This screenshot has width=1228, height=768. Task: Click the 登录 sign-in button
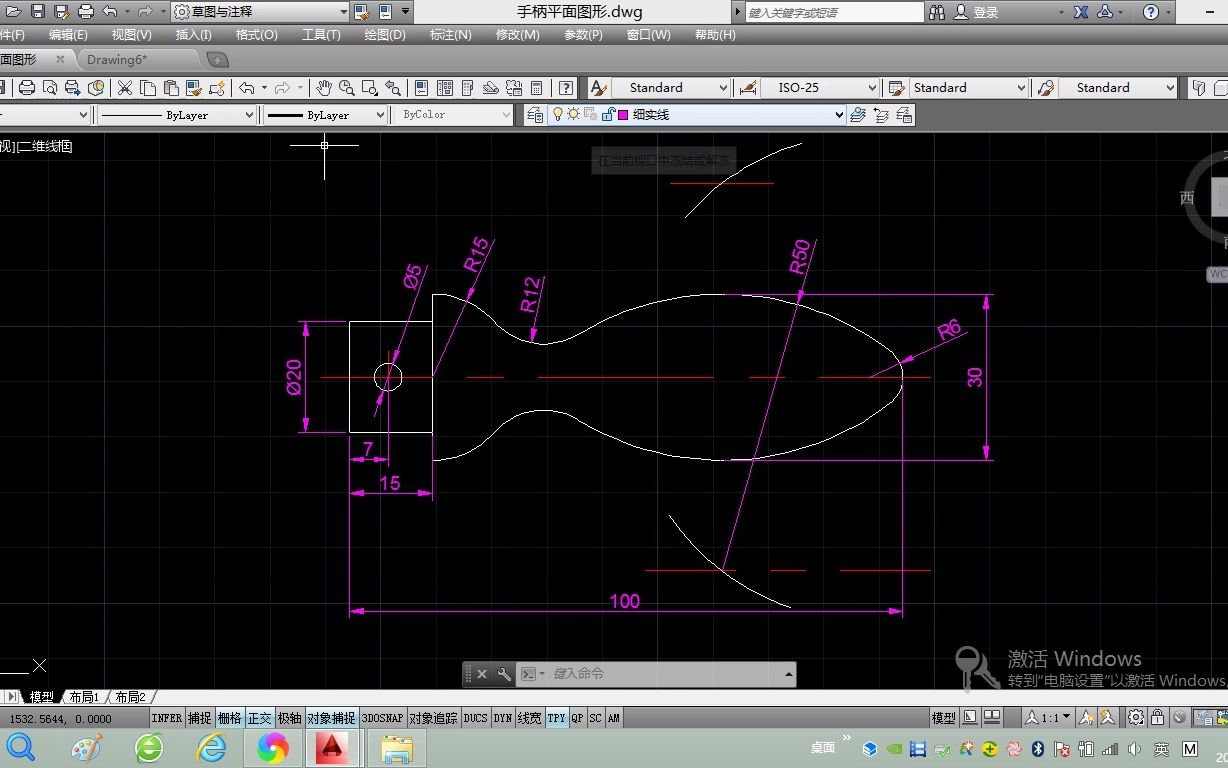click(986, 12)
